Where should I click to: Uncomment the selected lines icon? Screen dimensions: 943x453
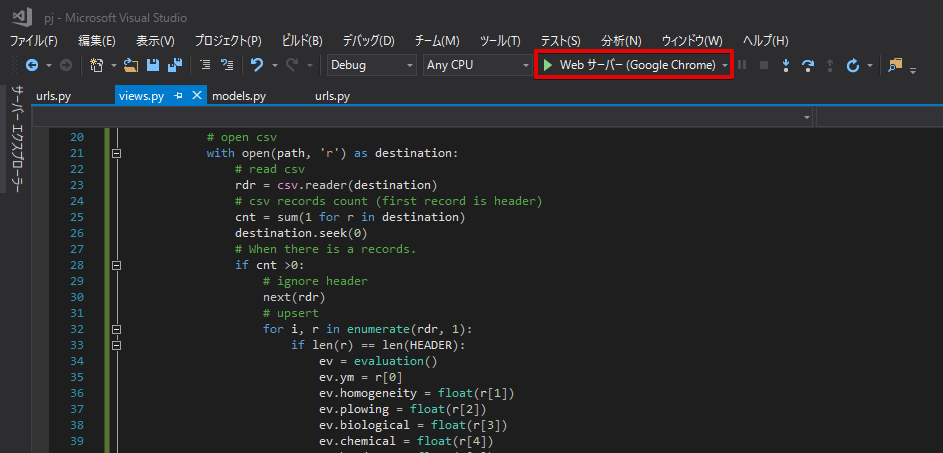coord(227,65)
